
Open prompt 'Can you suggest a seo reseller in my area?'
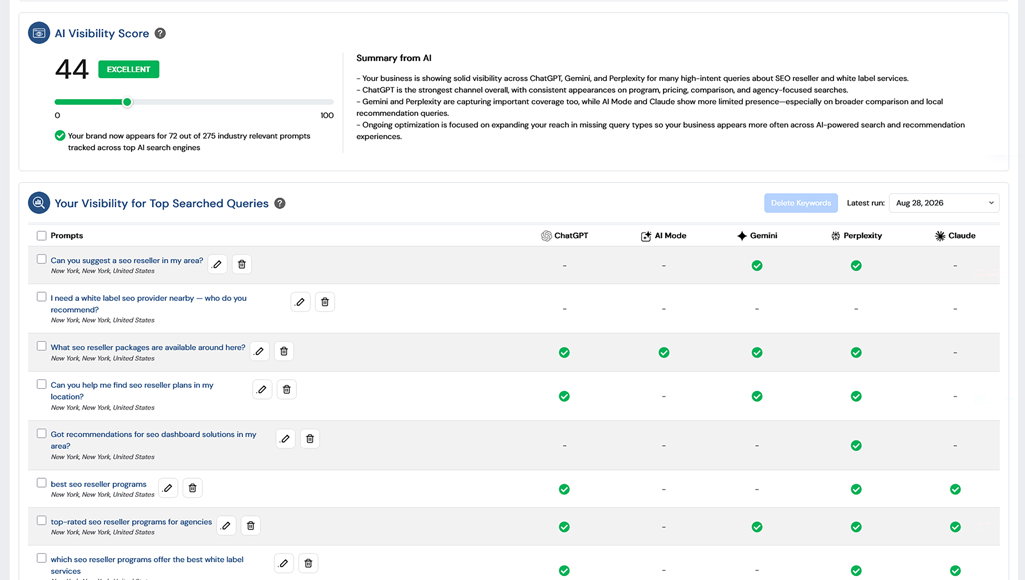point(127,260)
